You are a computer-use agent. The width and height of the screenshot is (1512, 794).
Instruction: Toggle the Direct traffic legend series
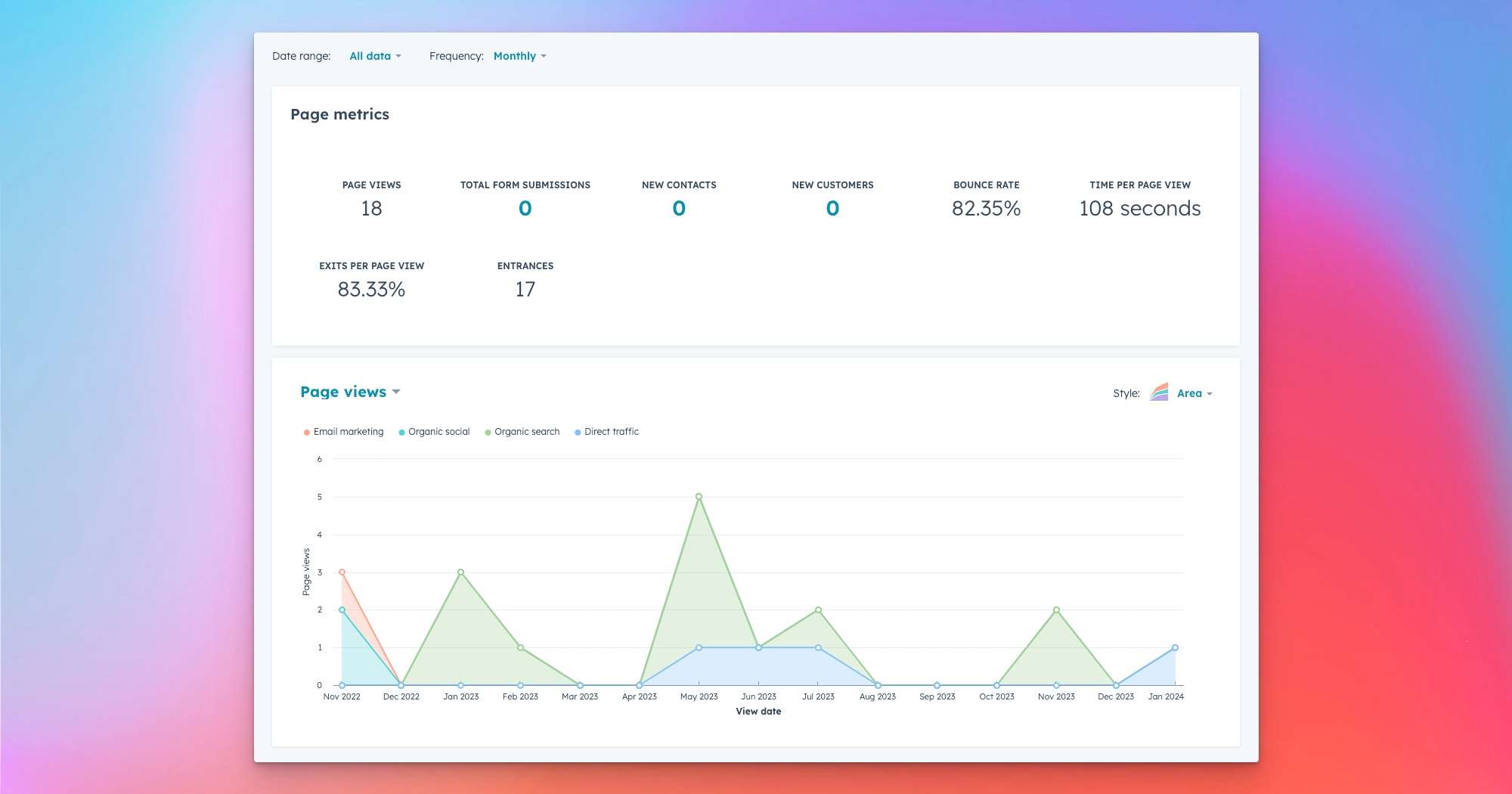coord(606,432)
